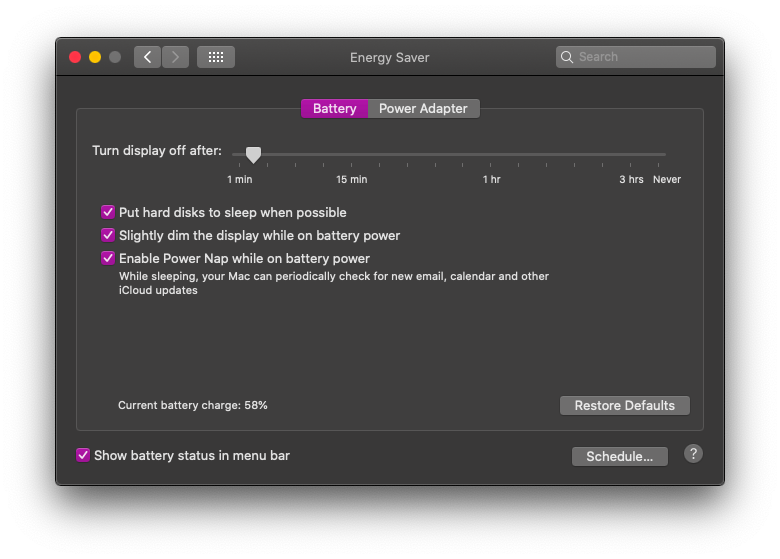Click the 1 min slider label
The width and height of the screenshot is (780, 559).
(240, 180)
